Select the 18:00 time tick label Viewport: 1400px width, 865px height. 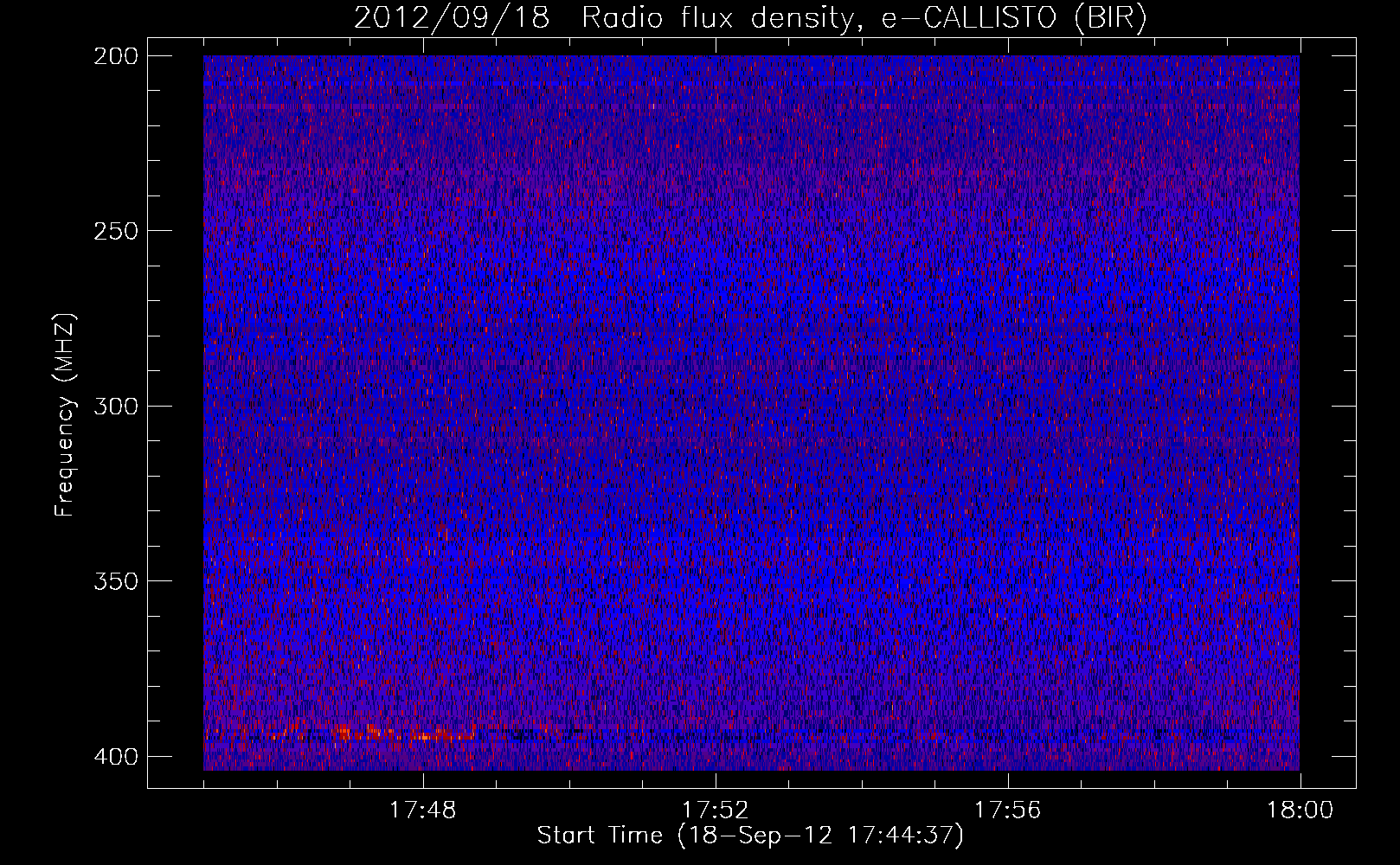point(1300,811)
